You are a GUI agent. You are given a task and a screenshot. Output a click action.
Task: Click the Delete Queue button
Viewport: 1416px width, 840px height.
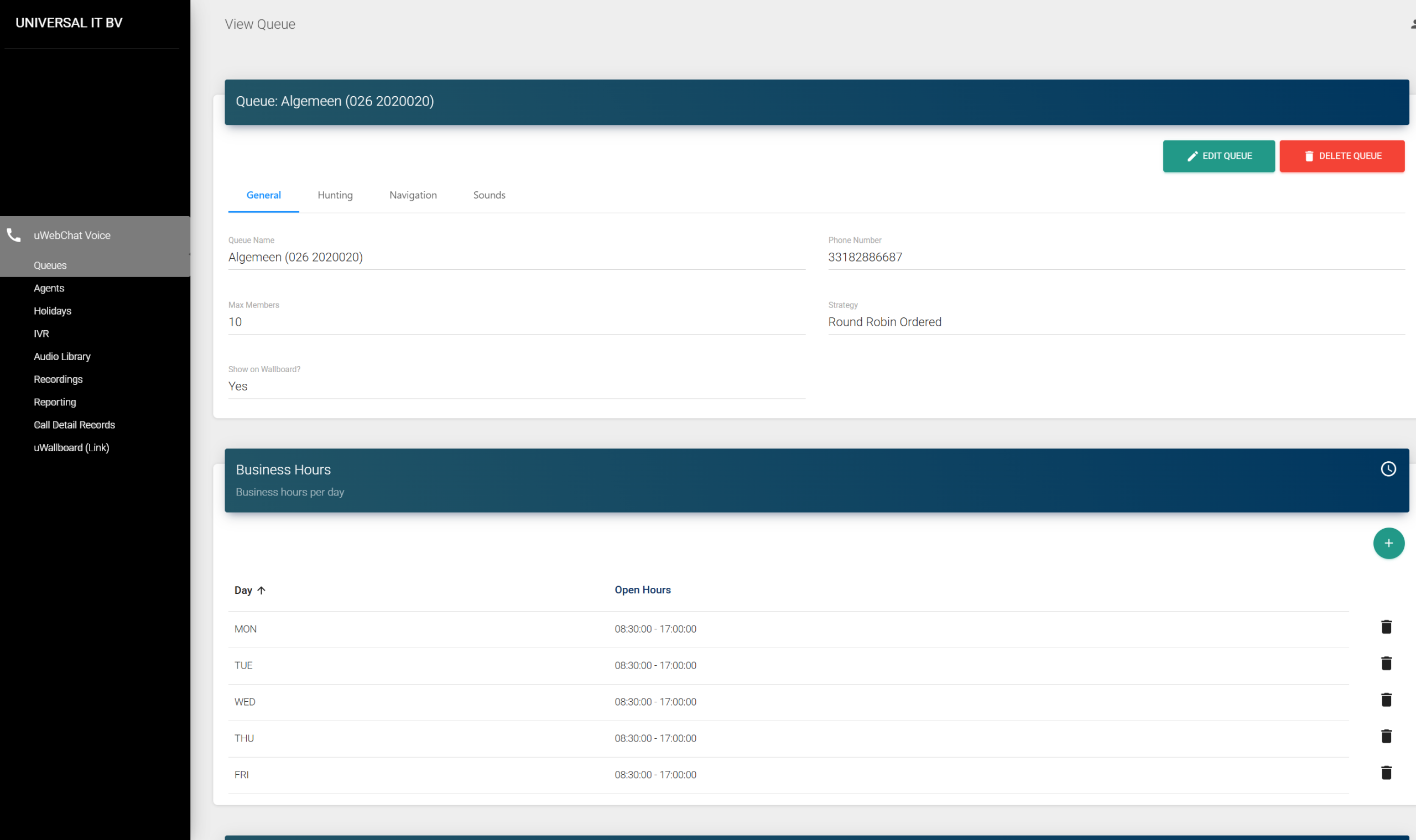coord(1341,156)
